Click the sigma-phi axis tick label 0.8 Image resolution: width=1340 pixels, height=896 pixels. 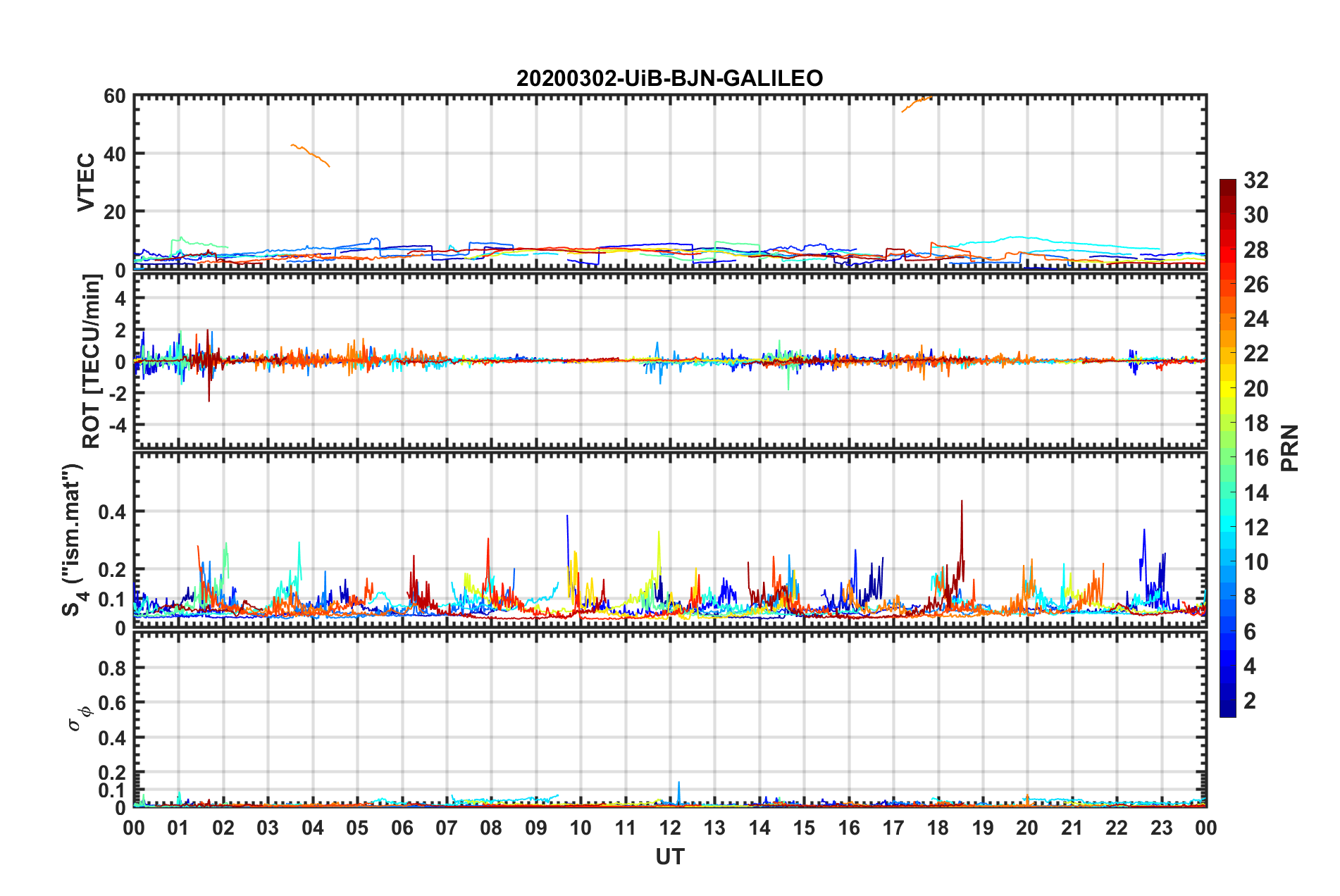[113, 668]
